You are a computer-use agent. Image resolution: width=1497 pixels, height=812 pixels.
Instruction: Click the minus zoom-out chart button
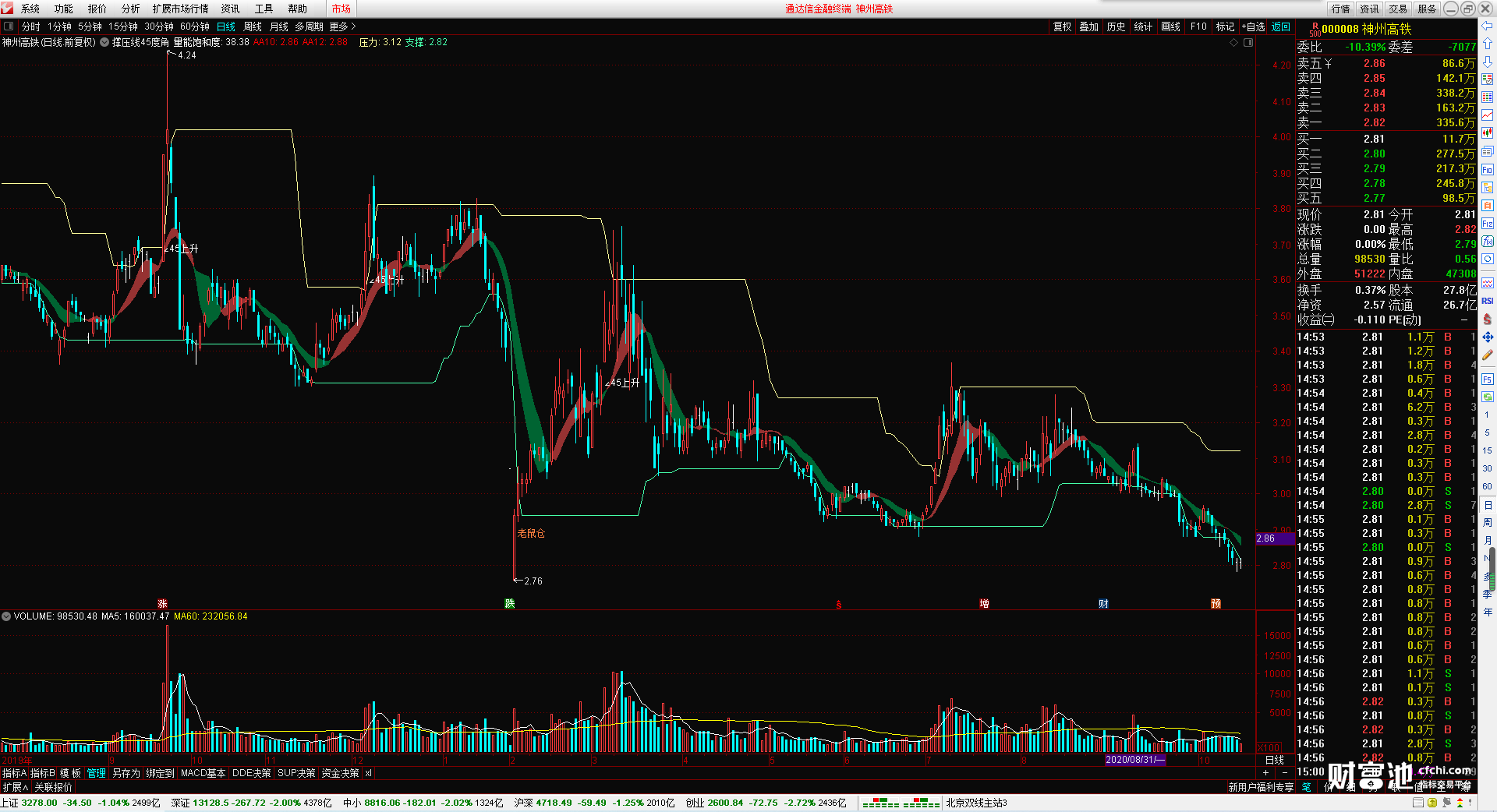1285,772
